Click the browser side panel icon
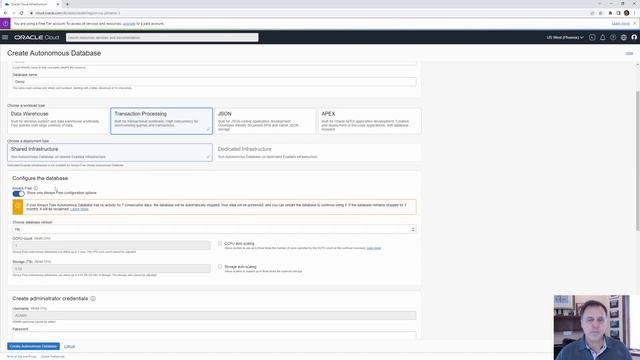Screen dimensions: 640x360 (x=618, y=13)
